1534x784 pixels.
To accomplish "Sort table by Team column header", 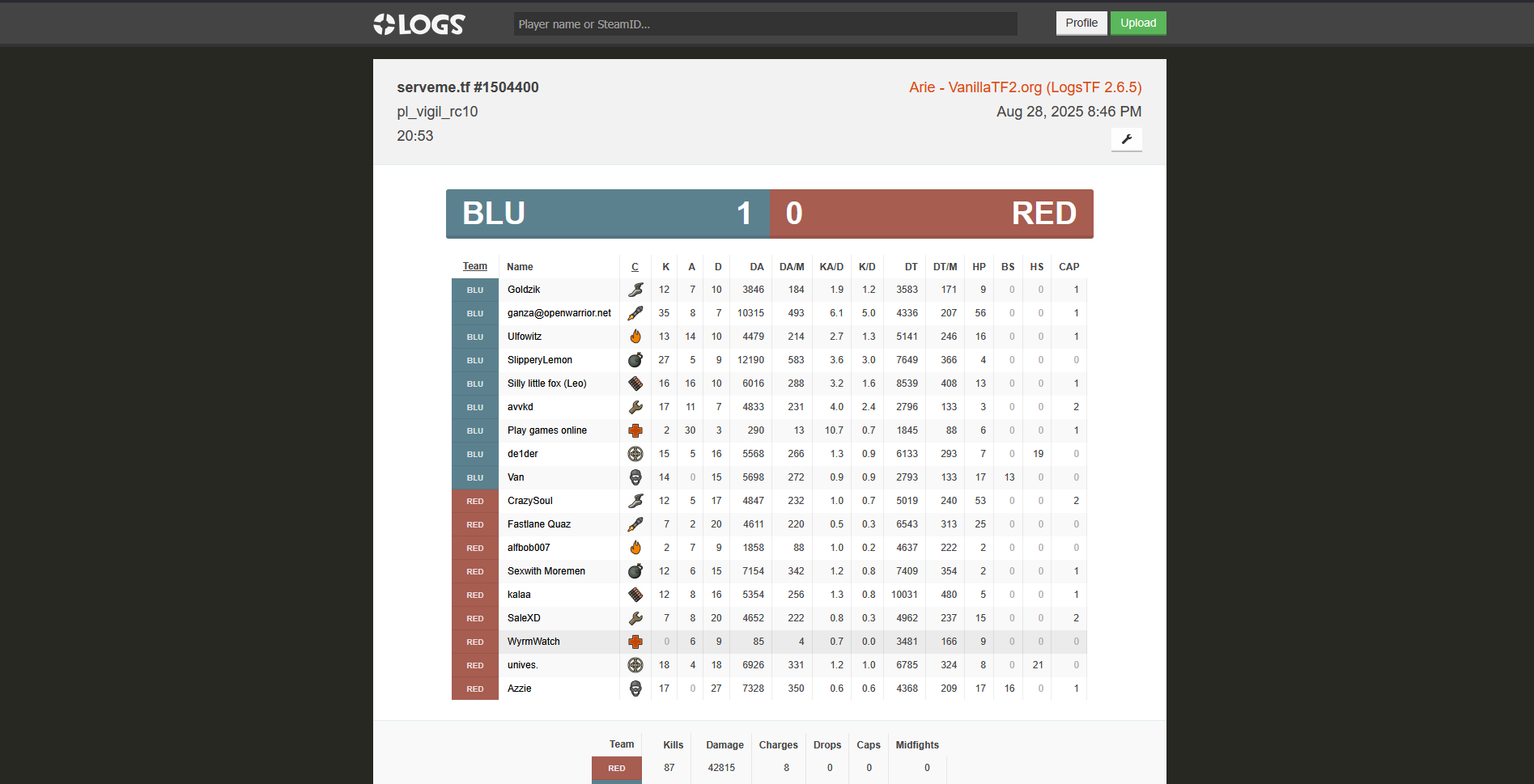I will (475, 266).
